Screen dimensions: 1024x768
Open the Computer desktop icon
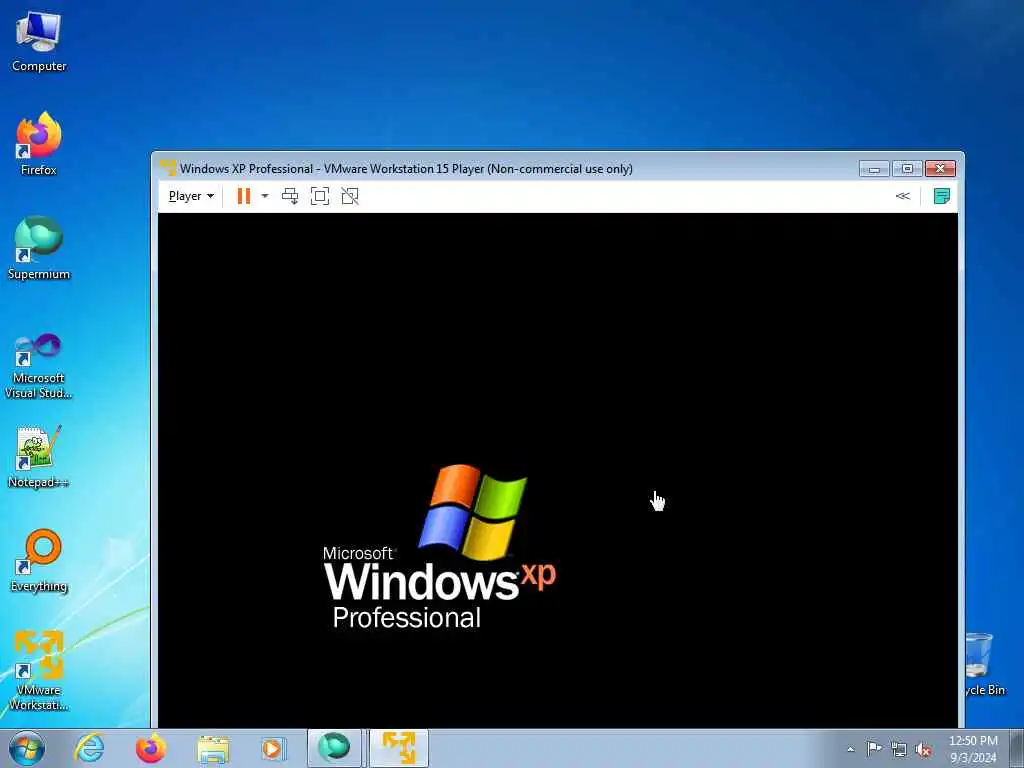39,42
